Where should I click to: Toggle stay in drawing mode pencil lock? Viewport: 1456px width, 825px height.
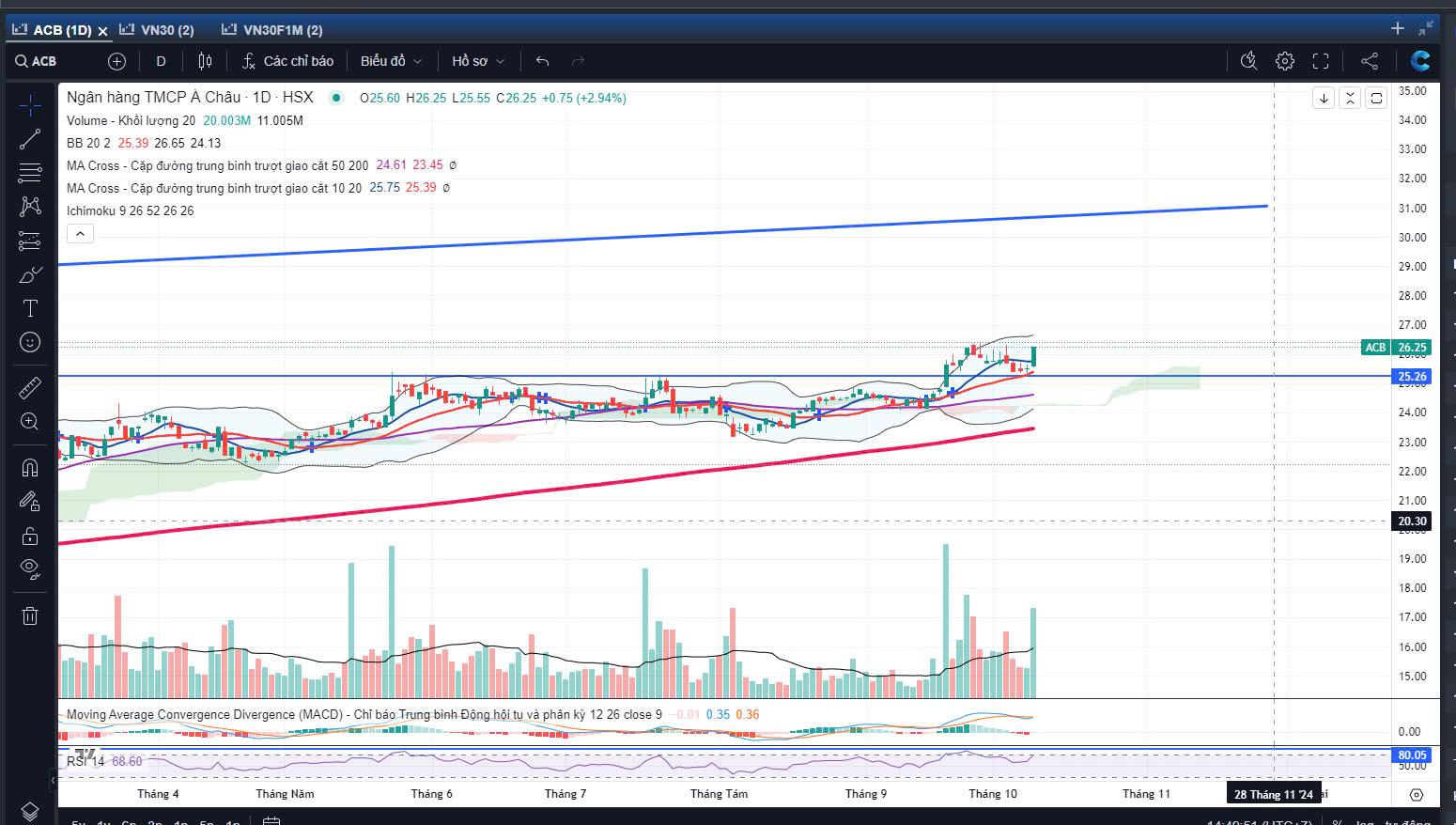click(30, 502)
